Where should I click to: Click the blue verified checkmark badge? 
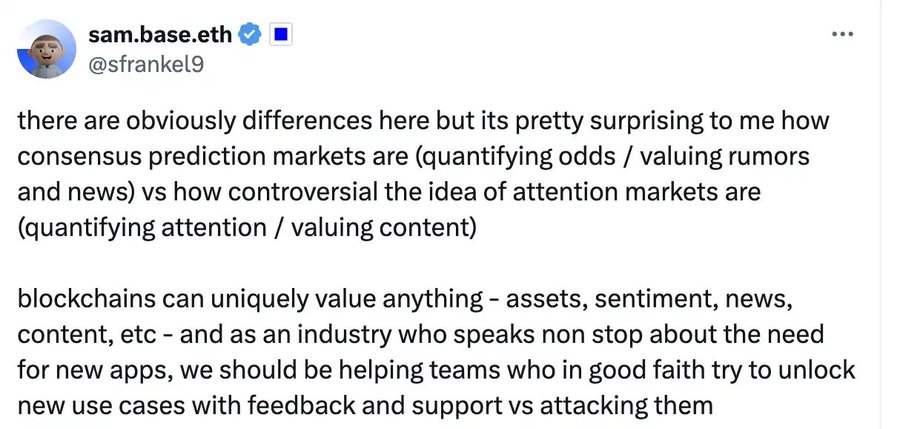click(x=250, y=35)
